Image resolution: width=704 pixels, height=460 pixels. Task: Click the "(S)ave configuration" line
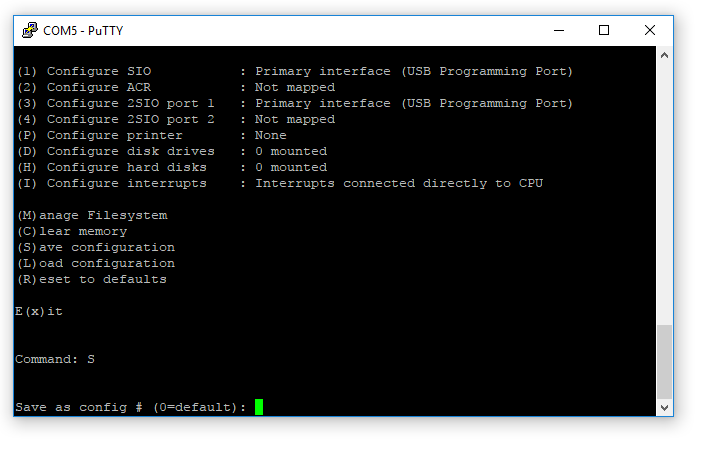pos(96,248)
